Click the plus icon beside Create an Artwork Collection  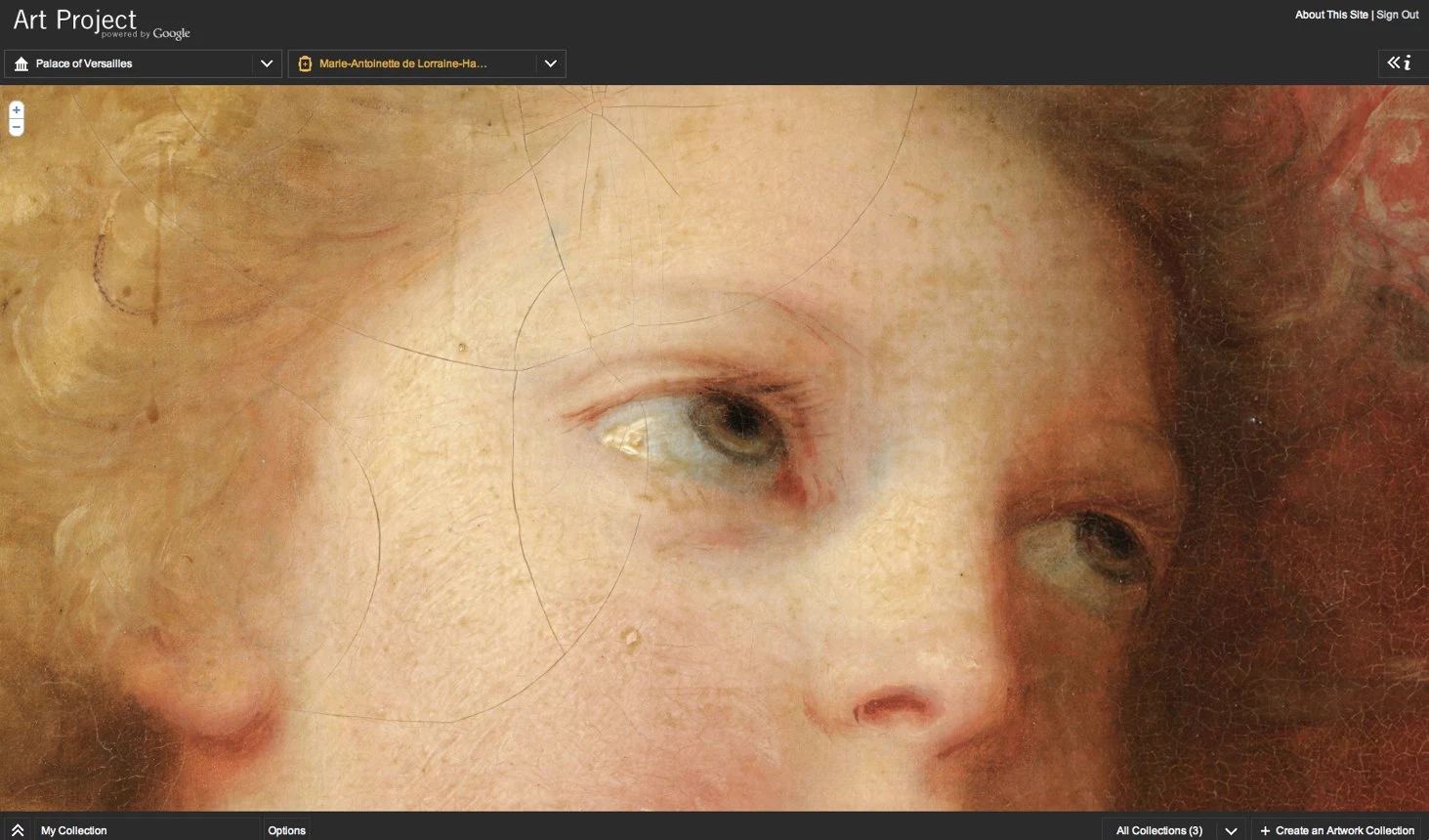click(1265, 830)
